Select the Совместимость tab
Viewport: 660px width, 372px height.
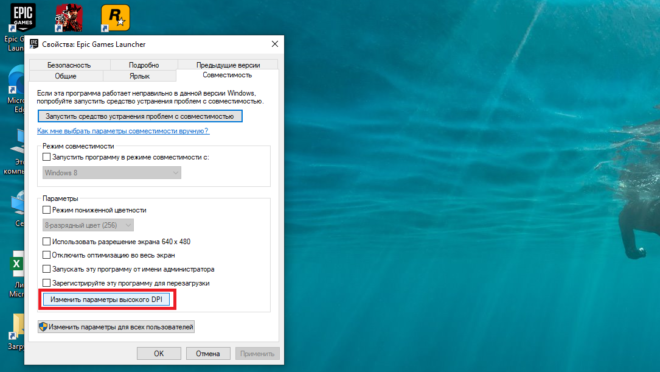point(227,75)
